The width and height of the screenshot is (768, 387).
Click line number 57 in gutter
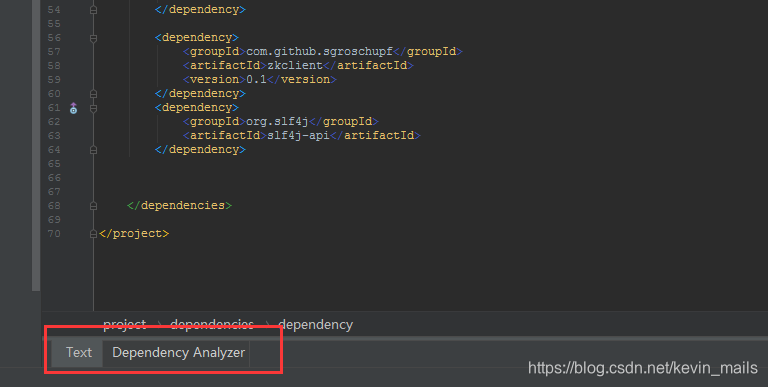pos(54,51)
